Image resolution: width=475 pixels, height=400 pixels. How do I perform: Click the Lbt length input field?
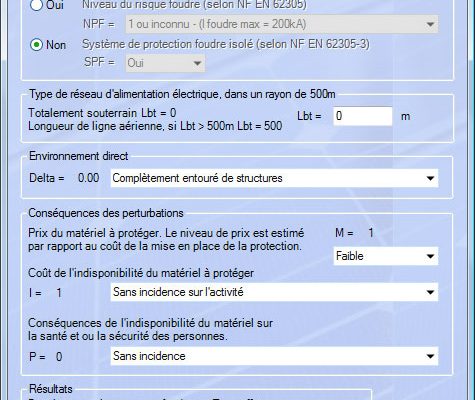(363, 116)
